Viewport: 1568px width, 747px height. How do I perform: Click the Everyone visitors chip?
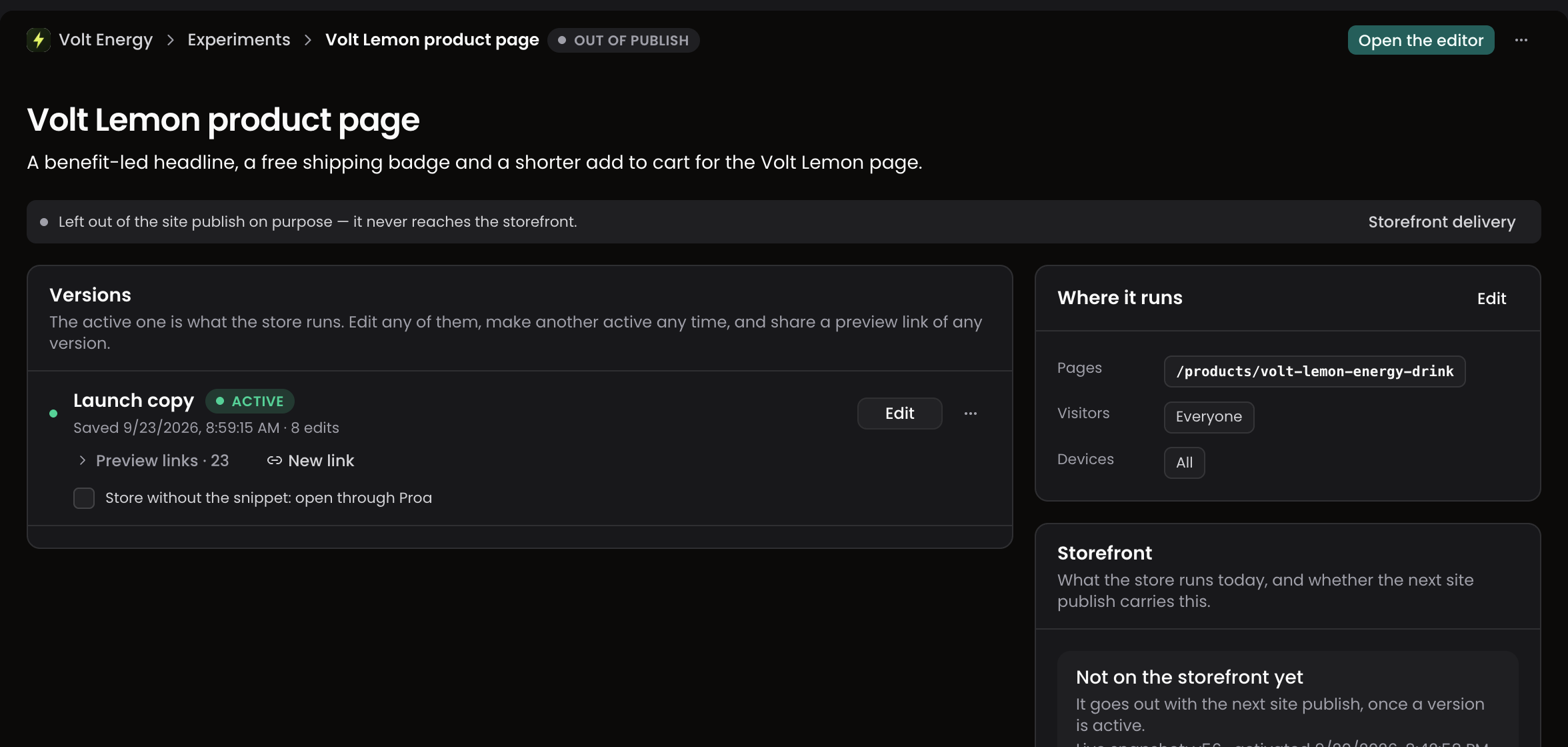click(1209, 417)
